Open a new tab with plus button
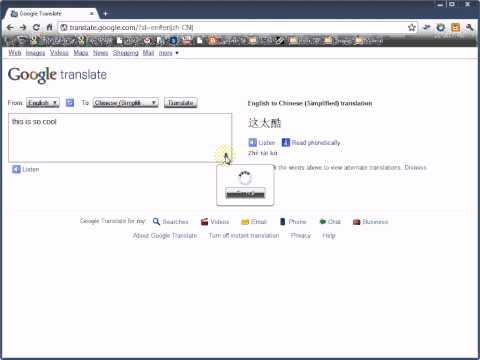480x360 pixels. (105, 14)
